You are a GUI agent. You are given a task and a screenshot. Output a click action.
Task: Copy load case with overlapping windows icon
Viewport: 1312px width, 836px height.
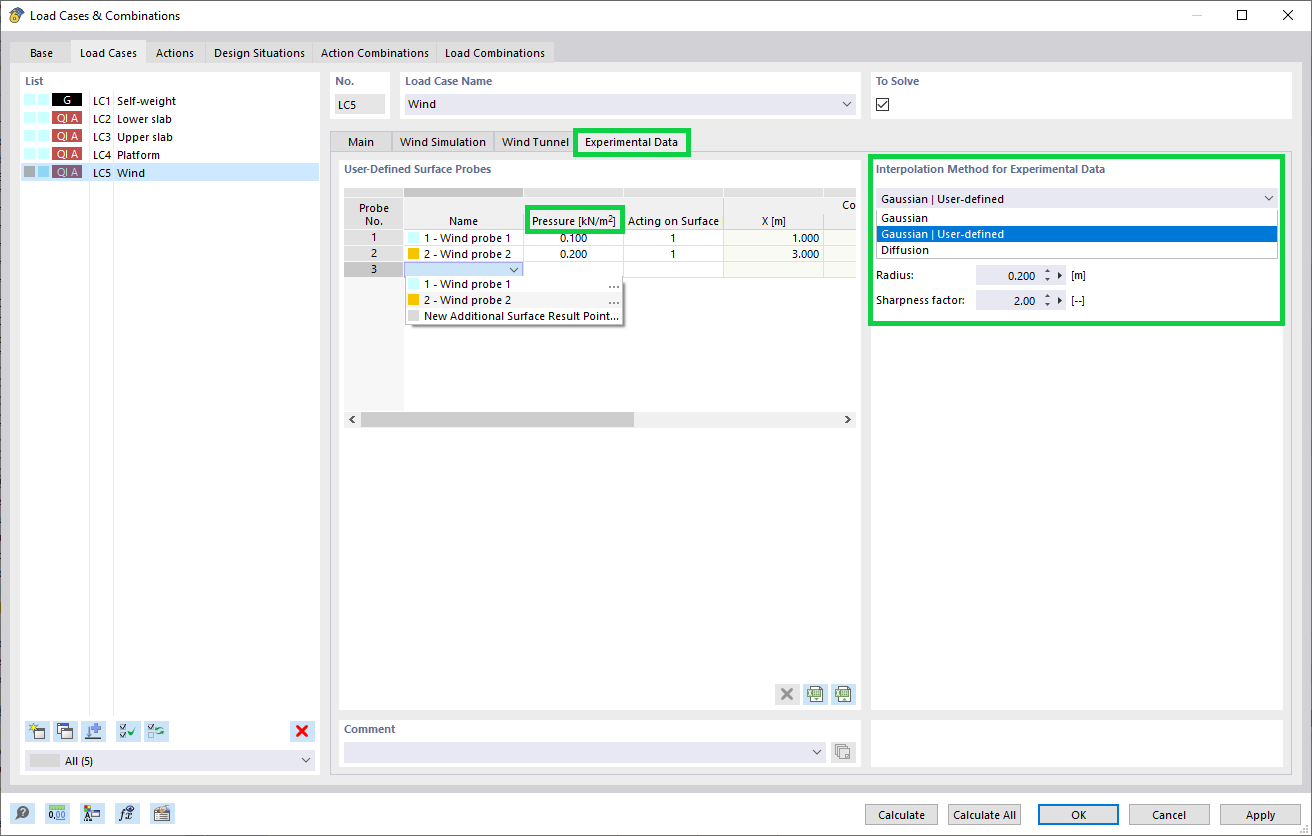(66, 731)
